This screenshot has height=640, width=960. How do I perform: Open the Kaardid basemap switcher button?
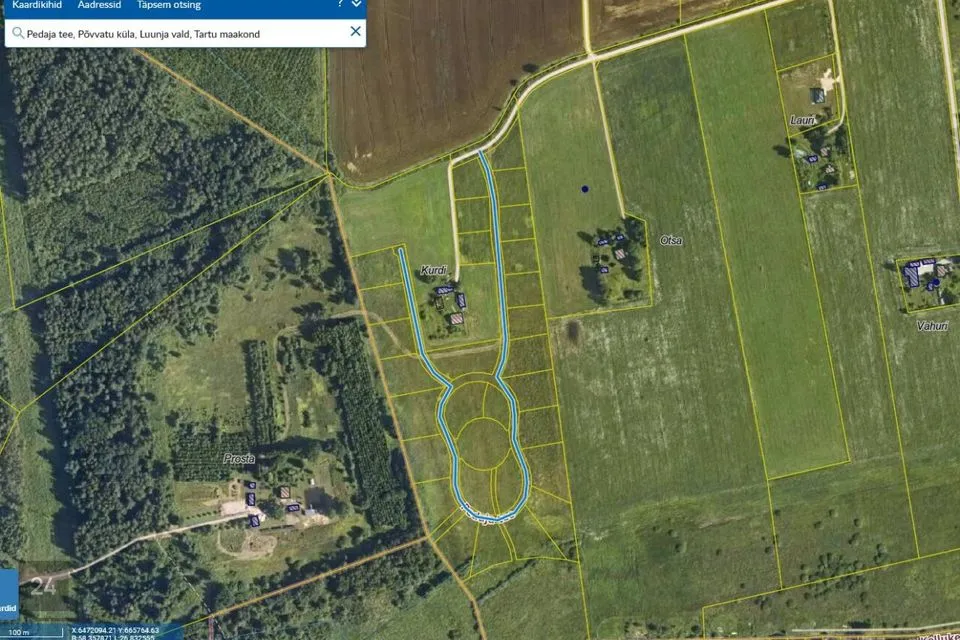tap(8, 594)
